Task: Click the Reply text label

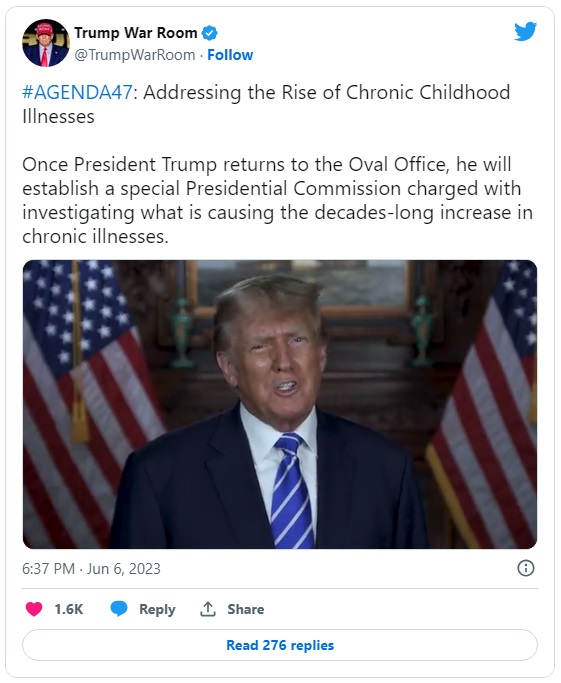Action: coord(157,609)
